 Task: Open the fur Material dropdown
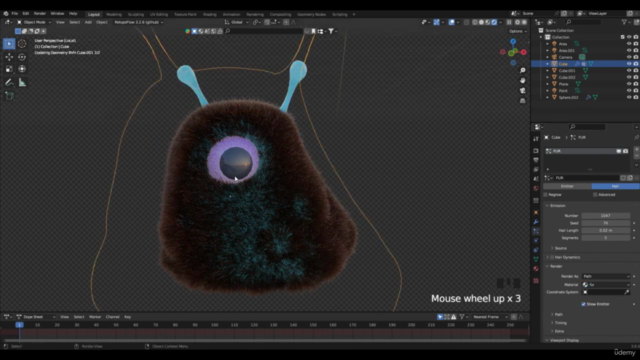tap(606, 284)
